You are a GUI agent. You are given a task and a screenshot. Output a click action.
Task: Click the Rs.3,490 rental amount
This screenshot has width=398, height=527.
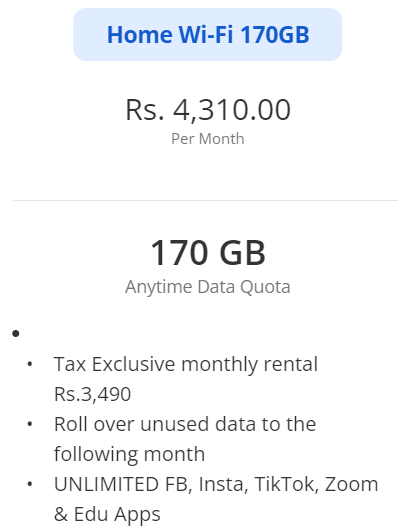point(92,394)
